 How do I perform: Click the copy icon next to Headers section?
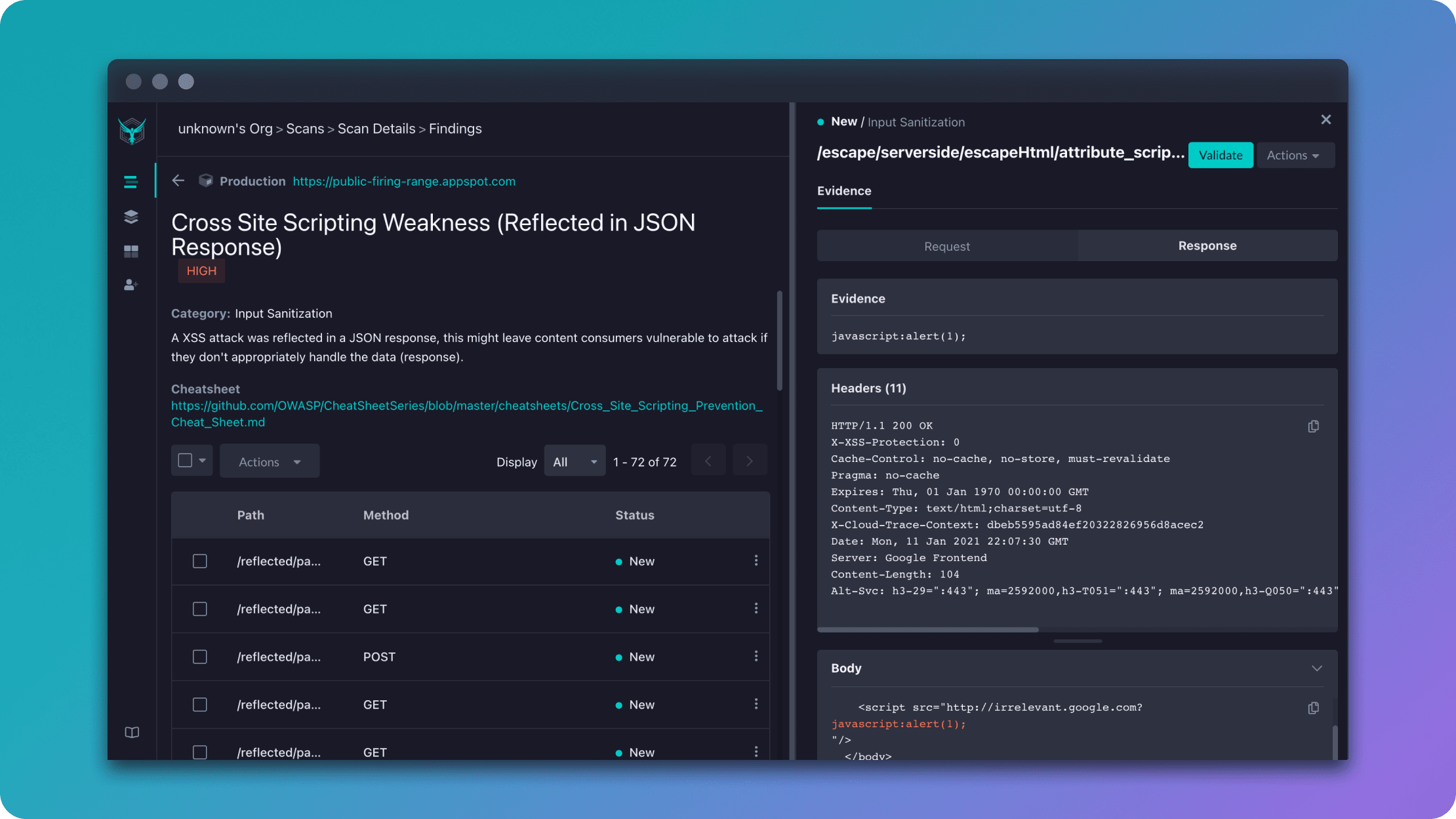(x=1313, y=426)
